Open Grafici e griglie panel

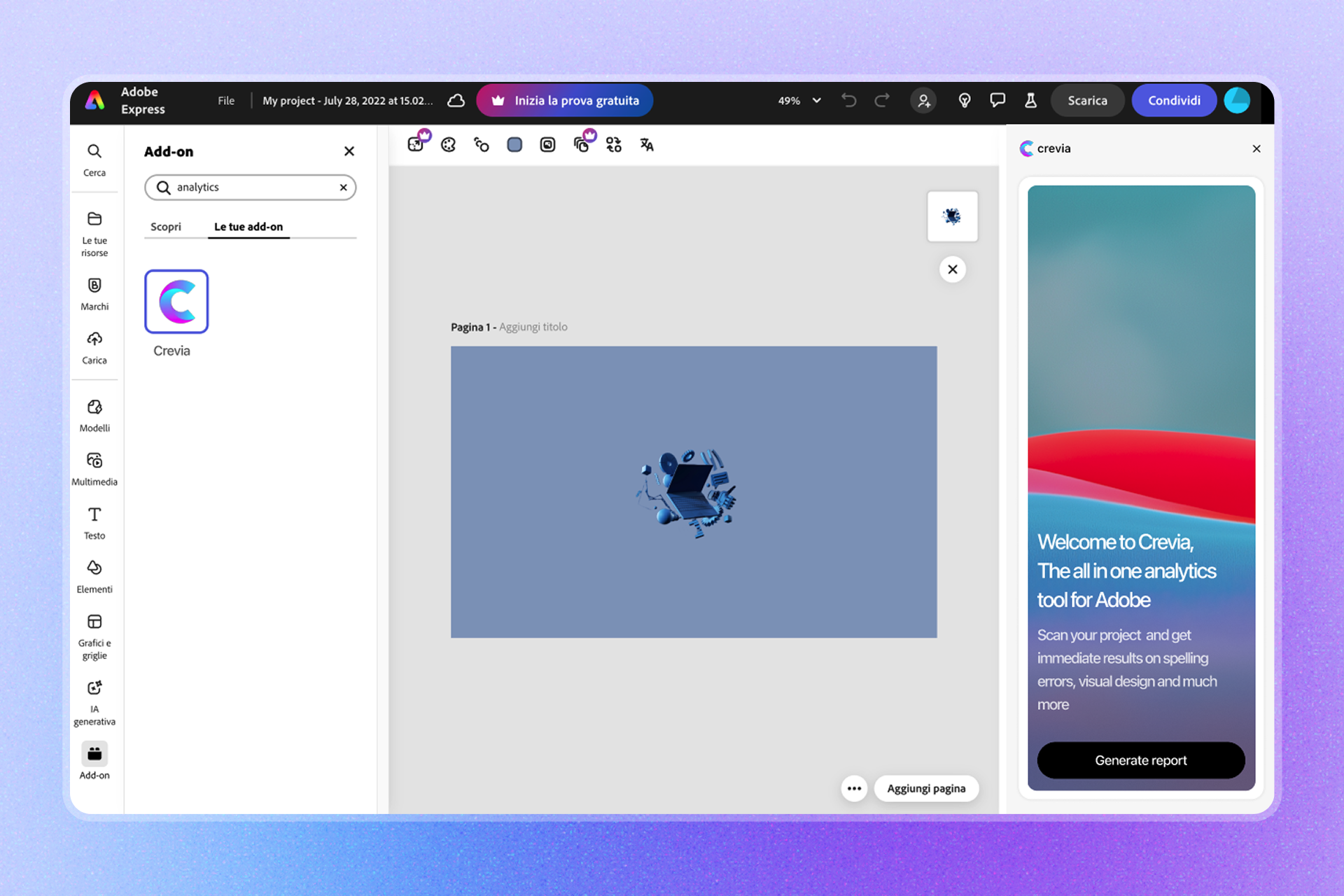pos(94,635)
